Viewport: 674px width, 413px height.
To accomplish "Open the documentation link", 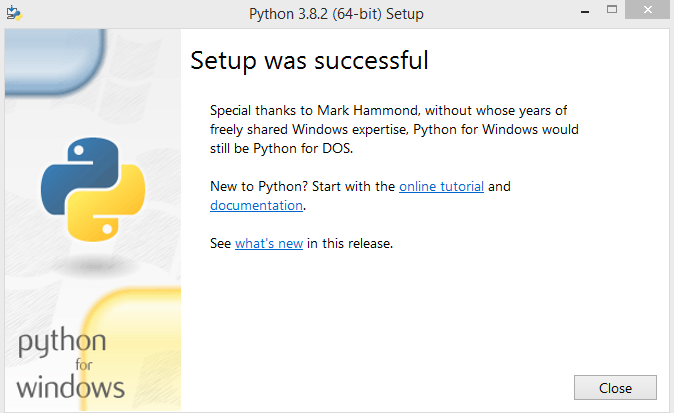I will click(x=257, y=205).
